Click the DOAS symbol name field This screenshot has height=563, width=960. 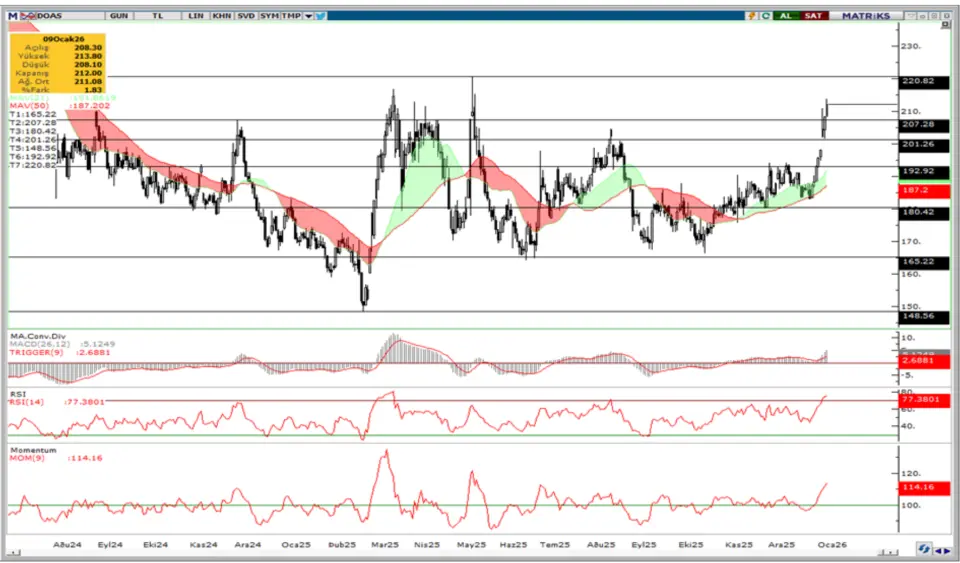point(49,16)
